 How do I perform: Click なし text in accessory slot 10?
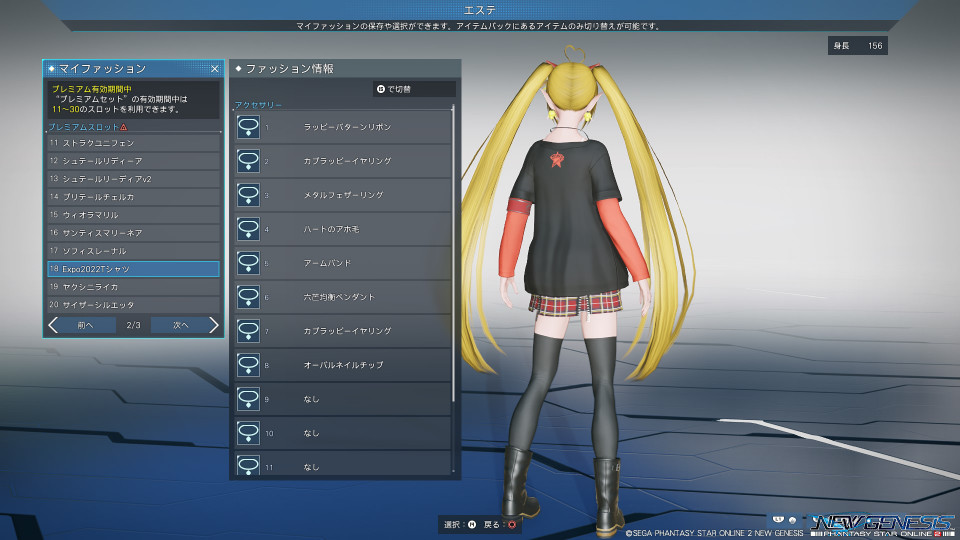(311, 433)
